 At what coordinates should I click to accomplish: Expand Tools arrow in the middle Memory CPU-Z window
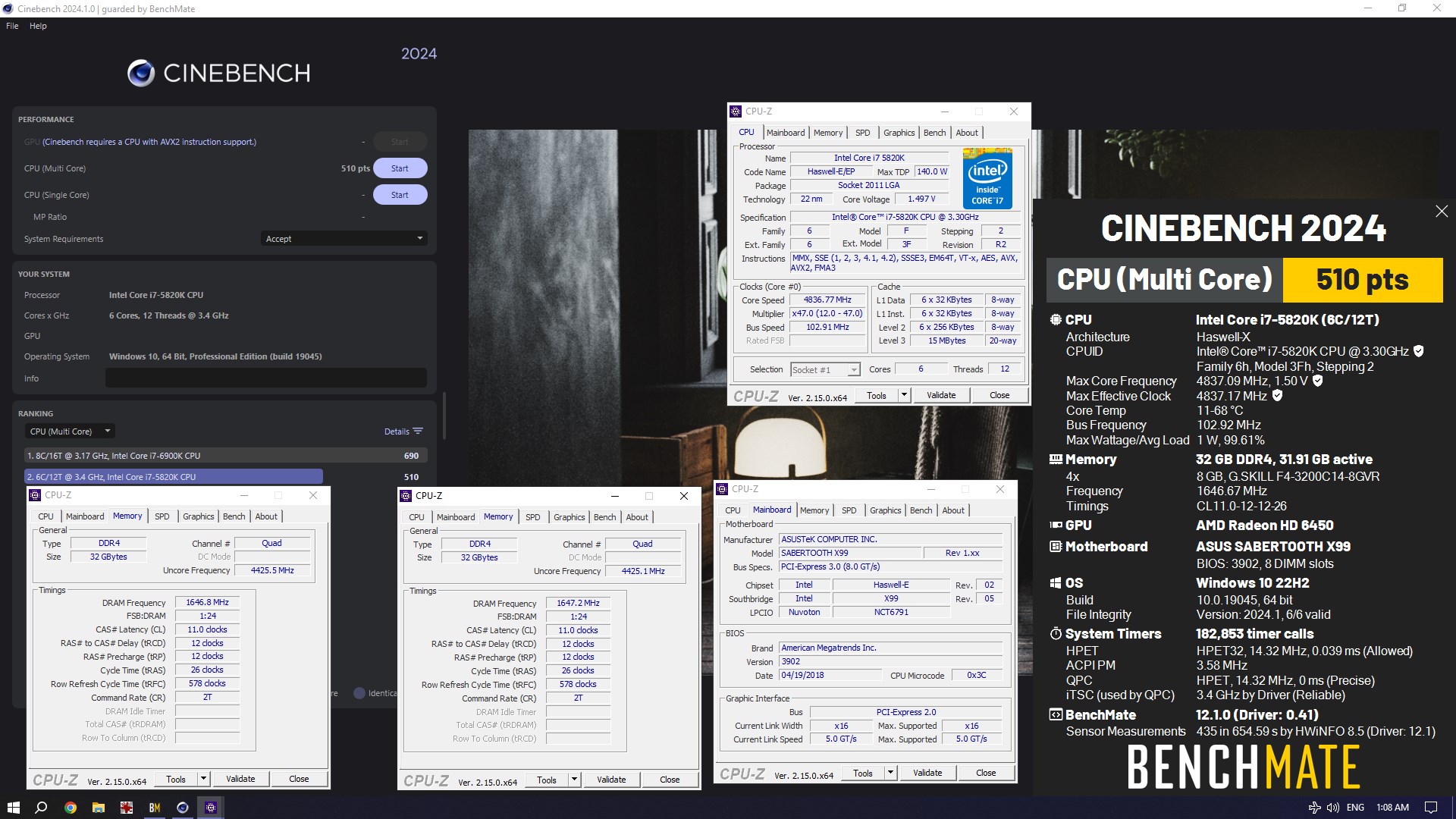click(574, 780)
